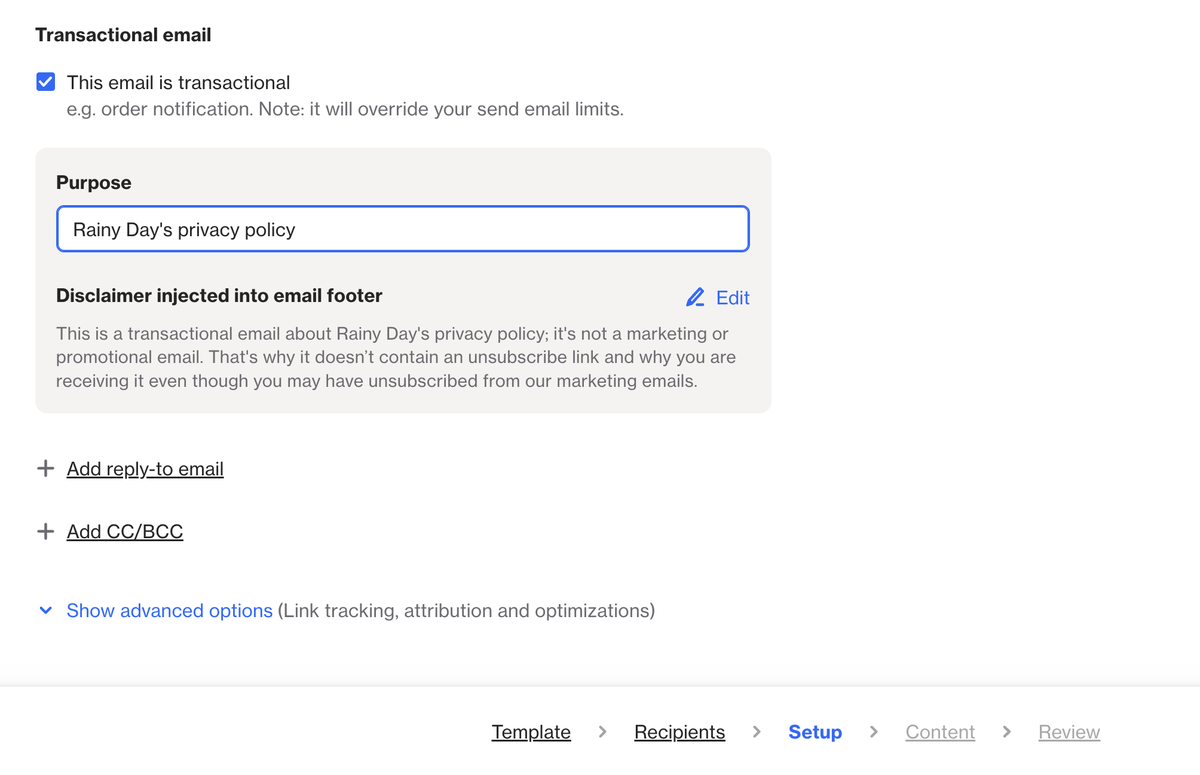Click the arrow between Recipients and Setup
This screenshot has height=775, width=1200.
point(757,732)
